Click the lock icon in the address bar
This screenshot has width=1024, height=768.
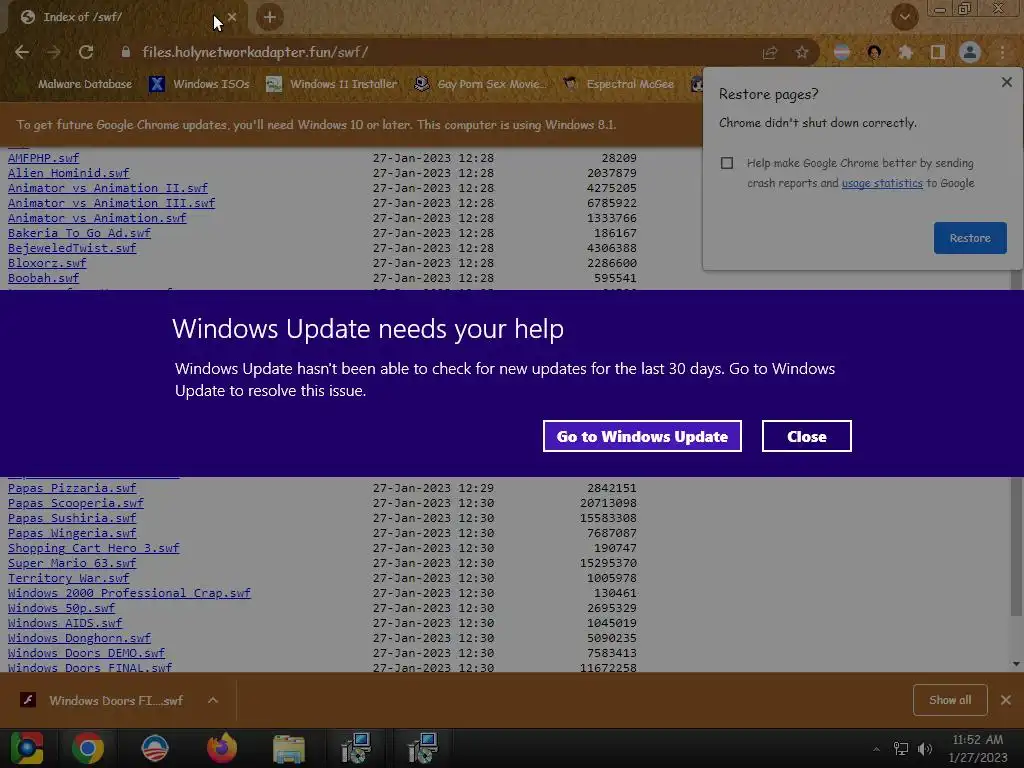[x=125, y=52]
